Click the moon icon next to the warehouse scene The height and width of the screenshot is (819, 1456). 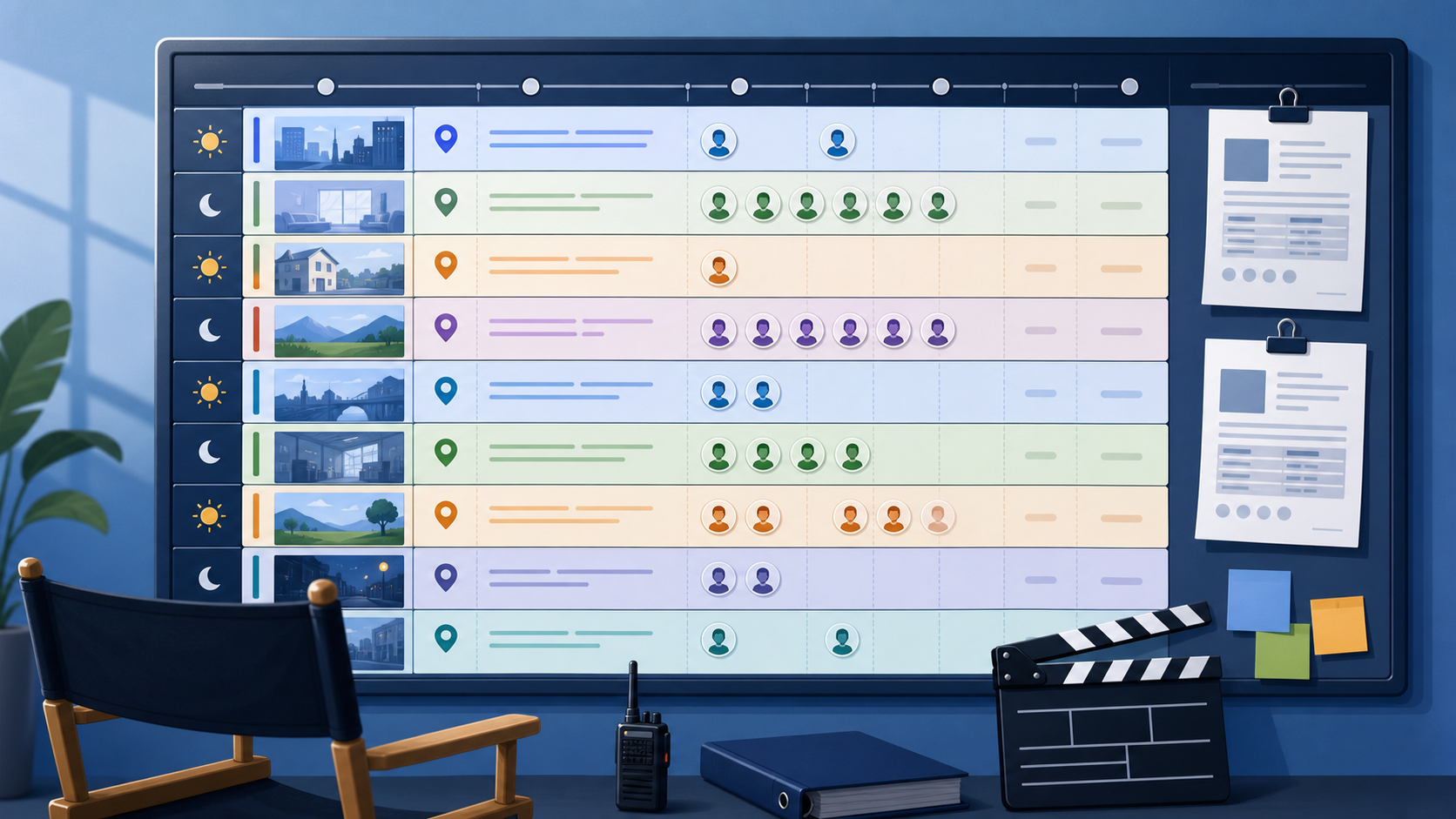[x=210, y=452]
